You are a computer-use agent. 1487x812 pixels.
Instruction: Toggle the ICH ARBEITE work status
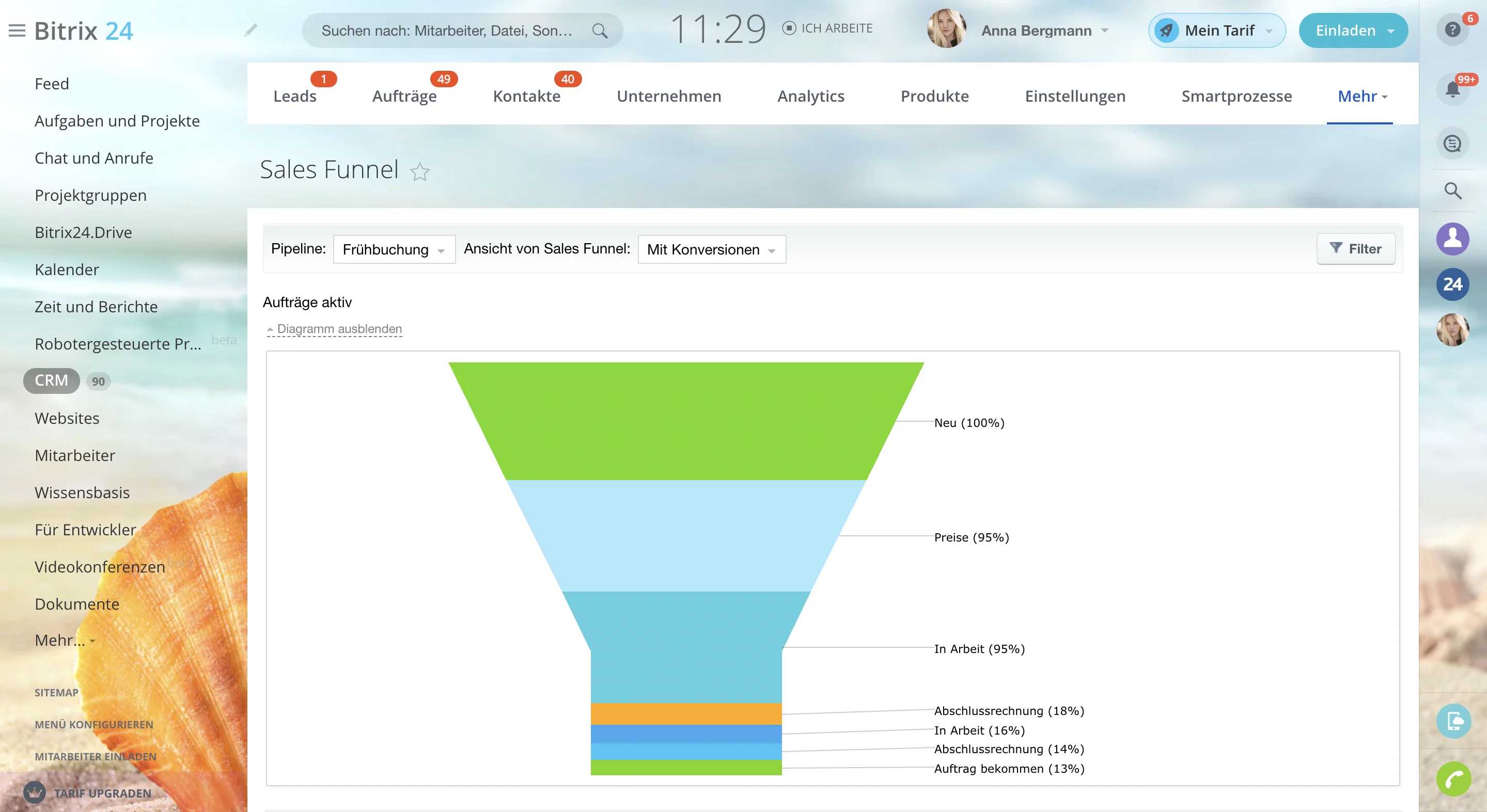click(827, 28)
